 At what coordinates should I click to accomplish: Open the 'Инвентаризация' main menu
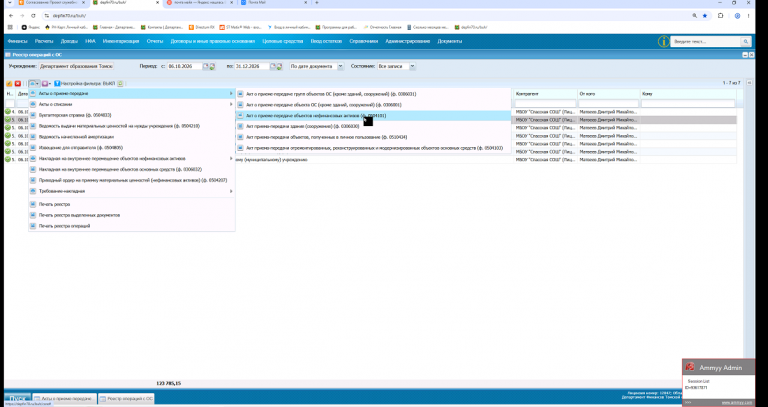tap(121, 41)
